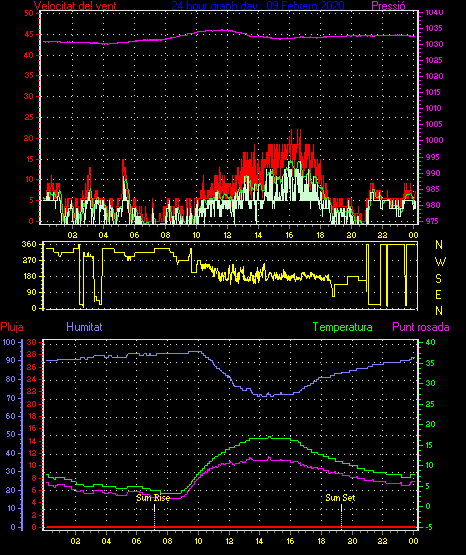
Task: Click the 1000 pressure axis value
Action: pyautogui.click(x=434, y=140)
